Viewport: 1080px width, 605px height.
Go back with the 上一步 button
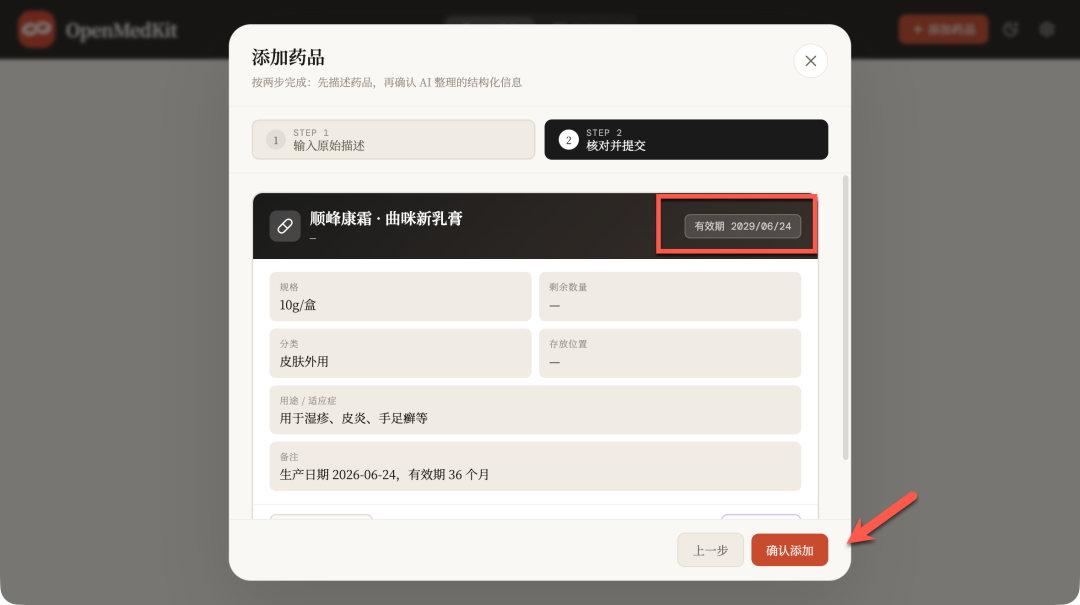[x=710, y=550]
